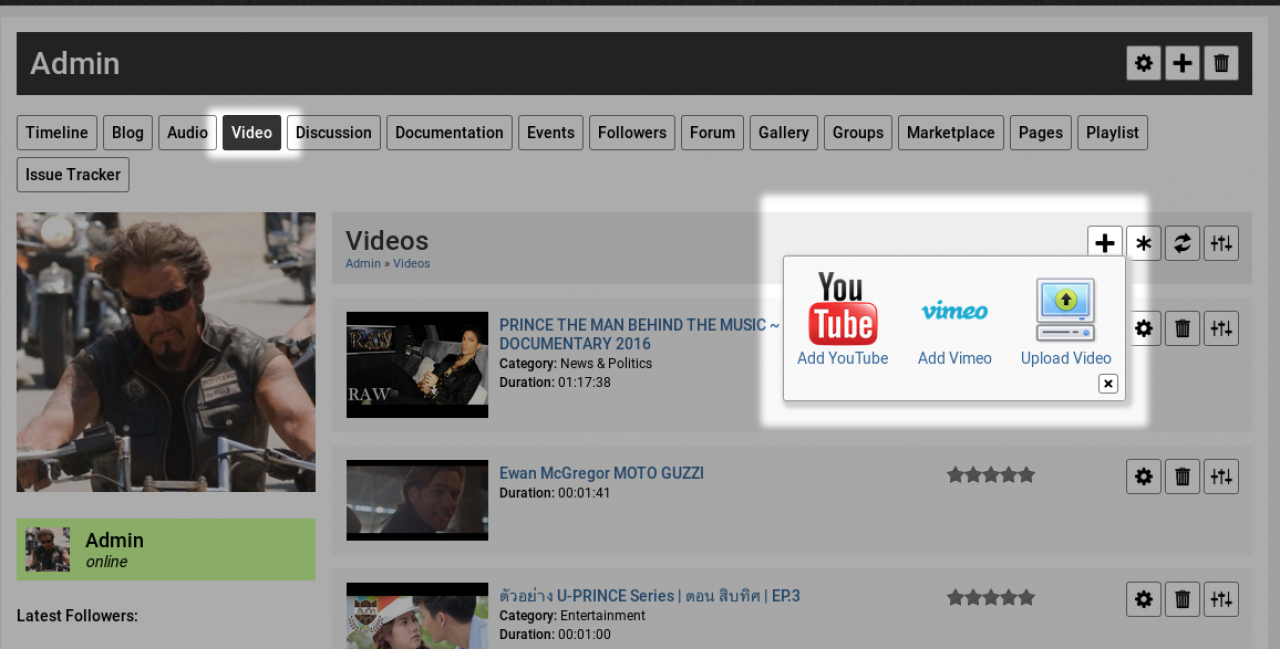This screenshot has height=649, width=1280.
Task: Open the Events tab
Action: click(x=551, y=132)
